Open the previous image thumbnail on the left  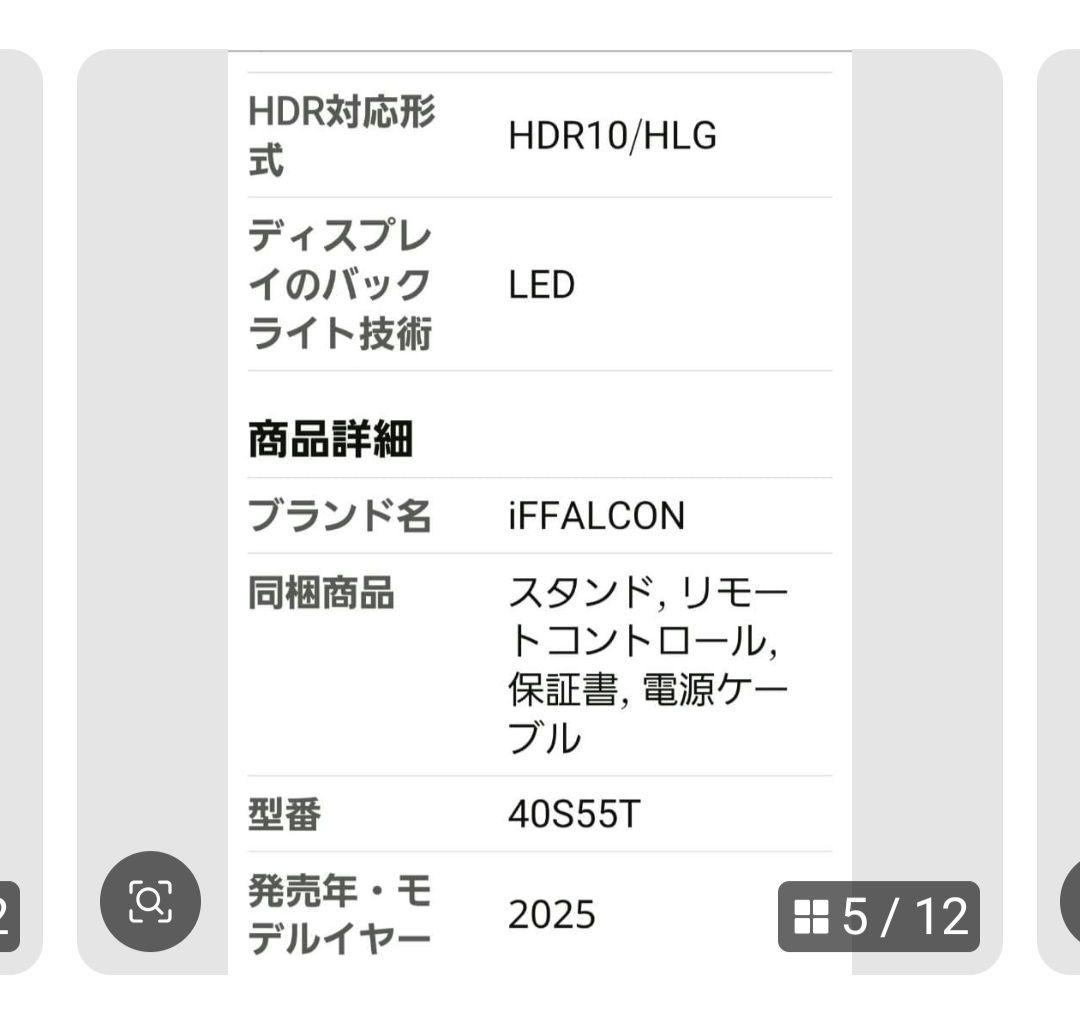click(18, 500)
